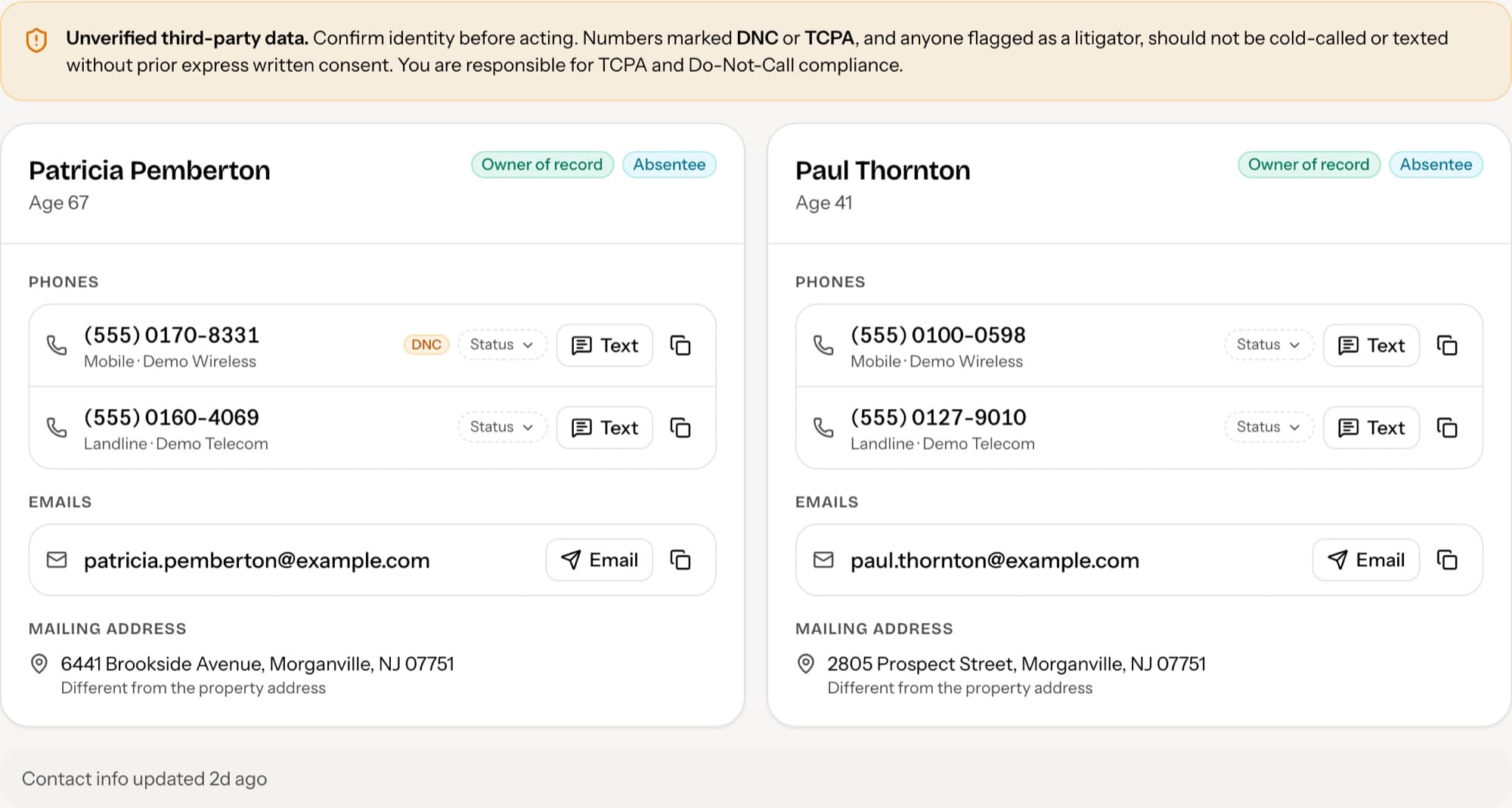
Task: Open Status dropdown for (555) 0127-9010
Action: tap(1269, 427)
